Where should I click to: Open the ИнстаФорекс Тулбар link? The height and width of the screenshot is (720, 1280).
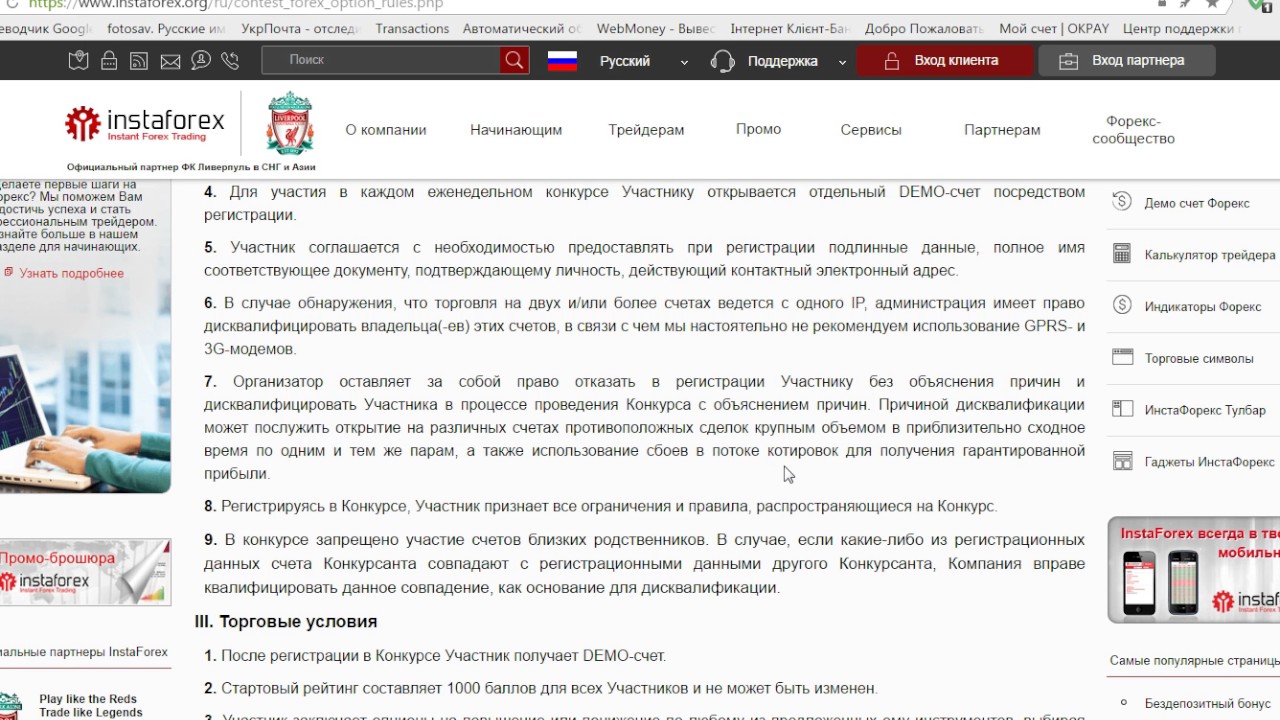click(x=1205, y=410)
